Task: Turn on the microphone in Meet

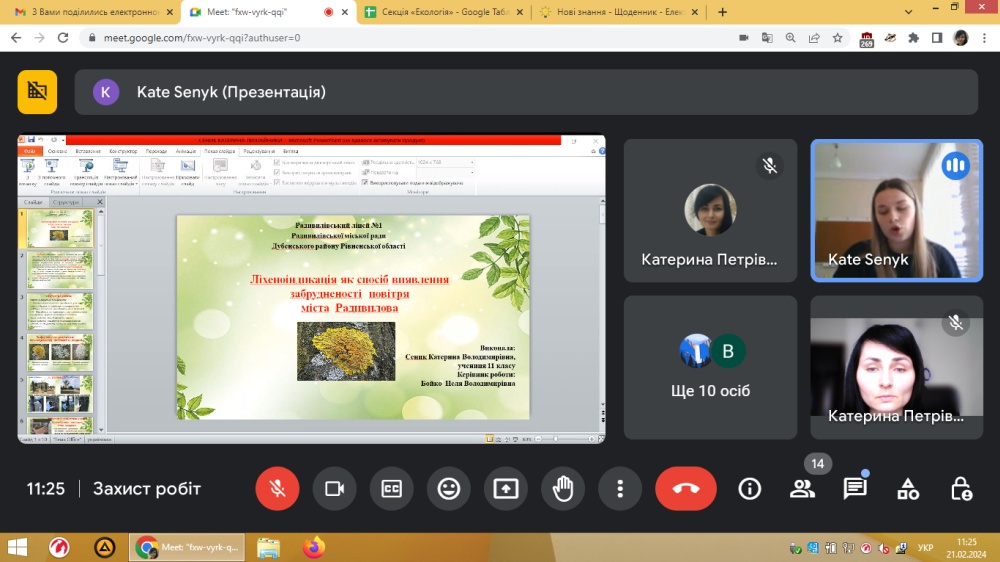Action: tap(277, 489)
